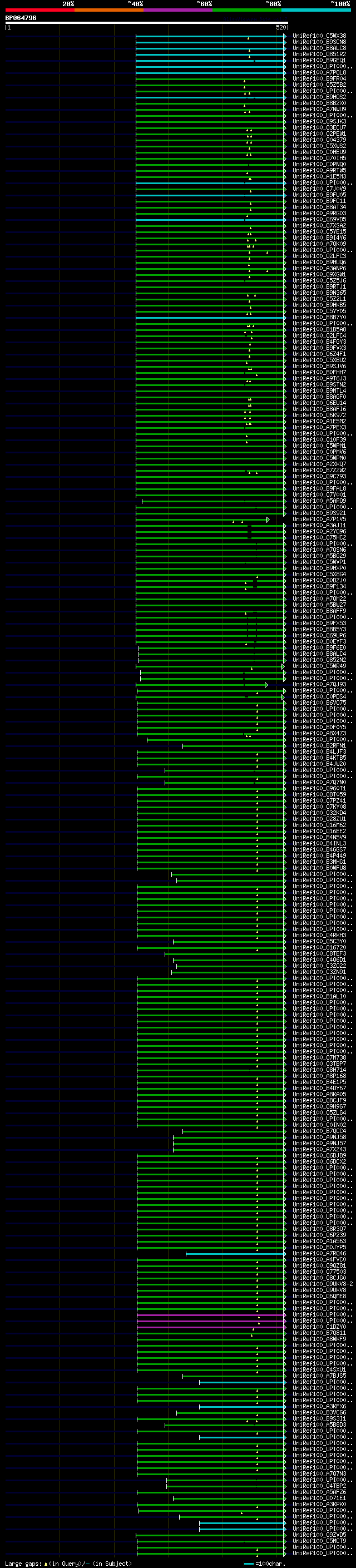Viewport: 356px width, 1568px height.
Task: Select the UniRef100_C5XWS2 label
Action: coord(319,146)
